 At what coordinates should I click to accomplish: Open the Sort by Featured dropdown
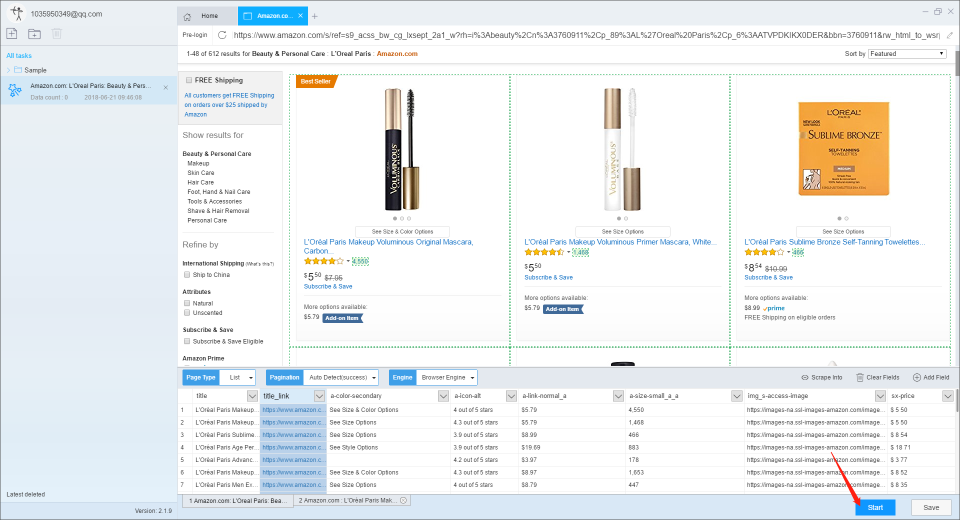(907, 54)
